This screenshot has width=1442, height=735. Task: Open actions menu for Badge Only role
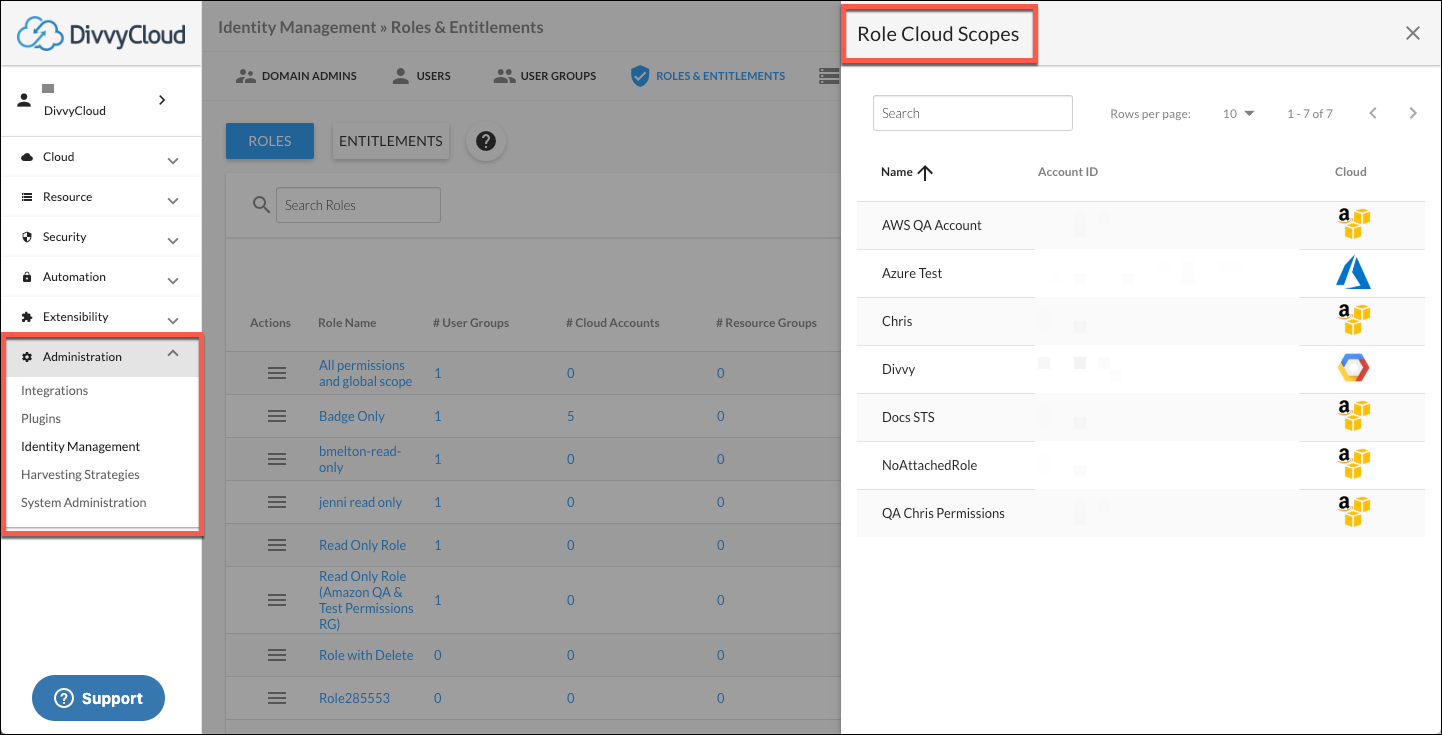tap(277, 416)
